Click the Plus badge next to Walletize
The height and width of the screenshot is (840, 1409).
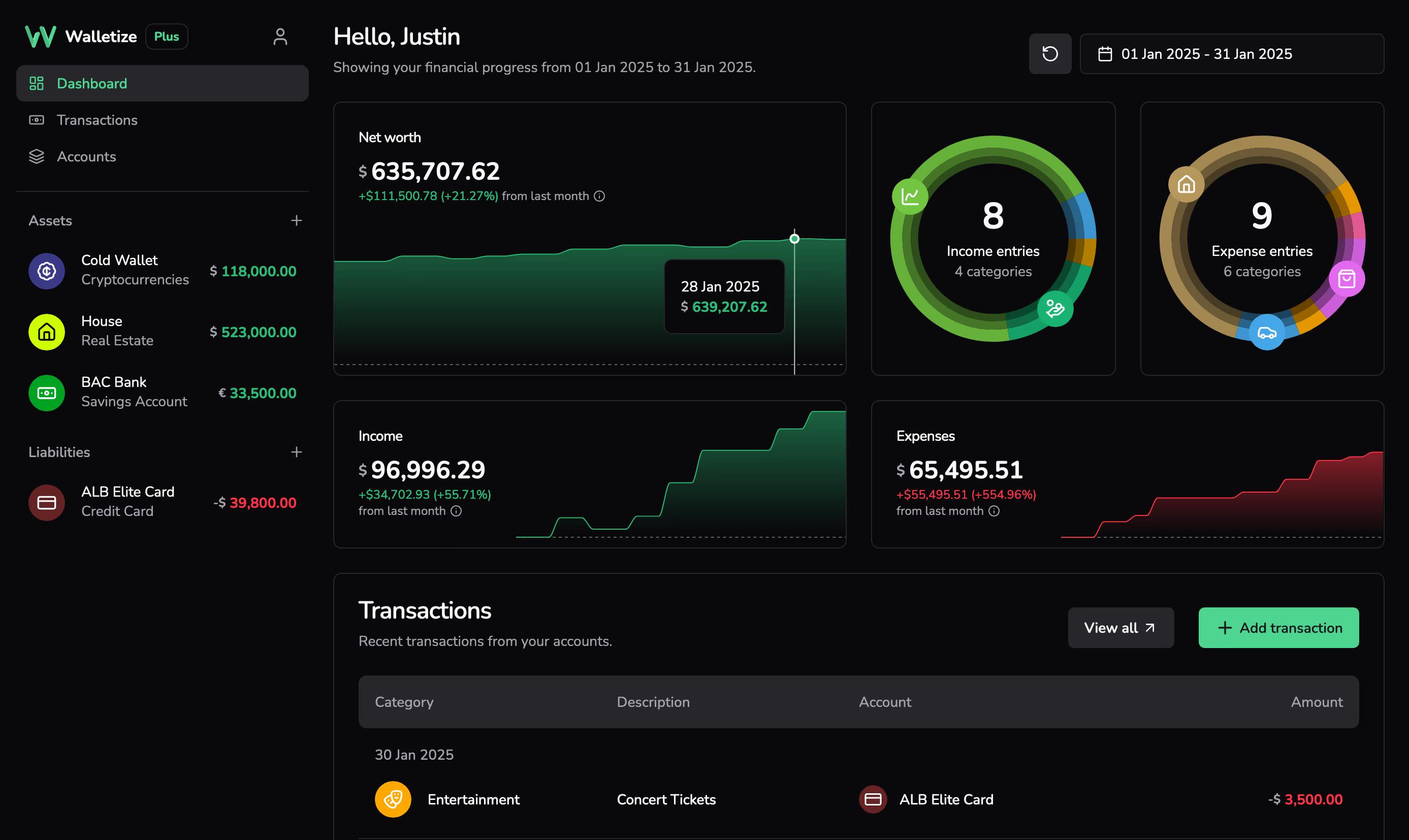pos(166,36)
